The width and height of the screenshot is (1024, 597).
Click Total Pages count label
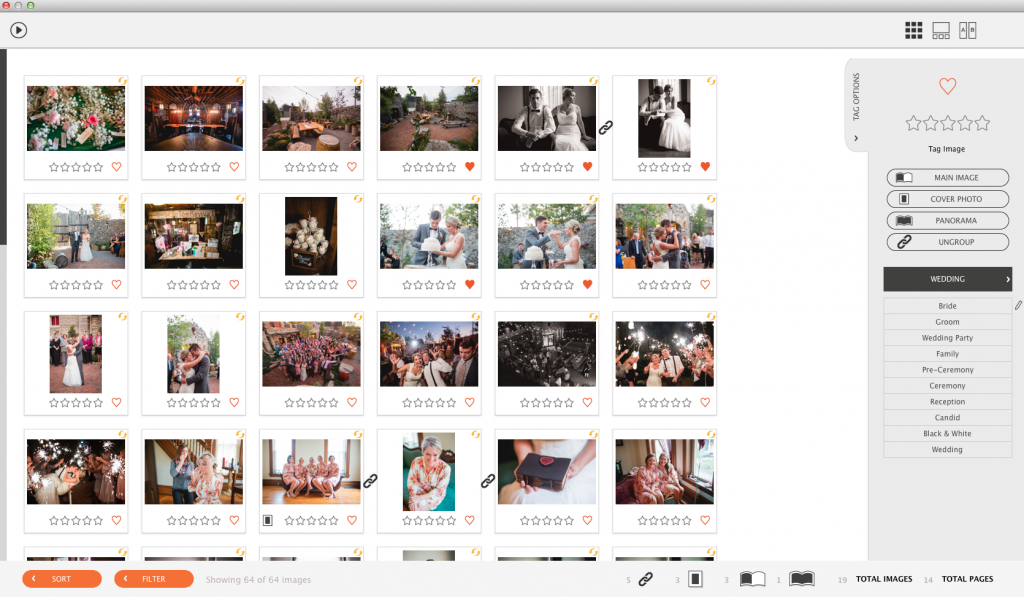pyautogui.click(x=967, y=579)
